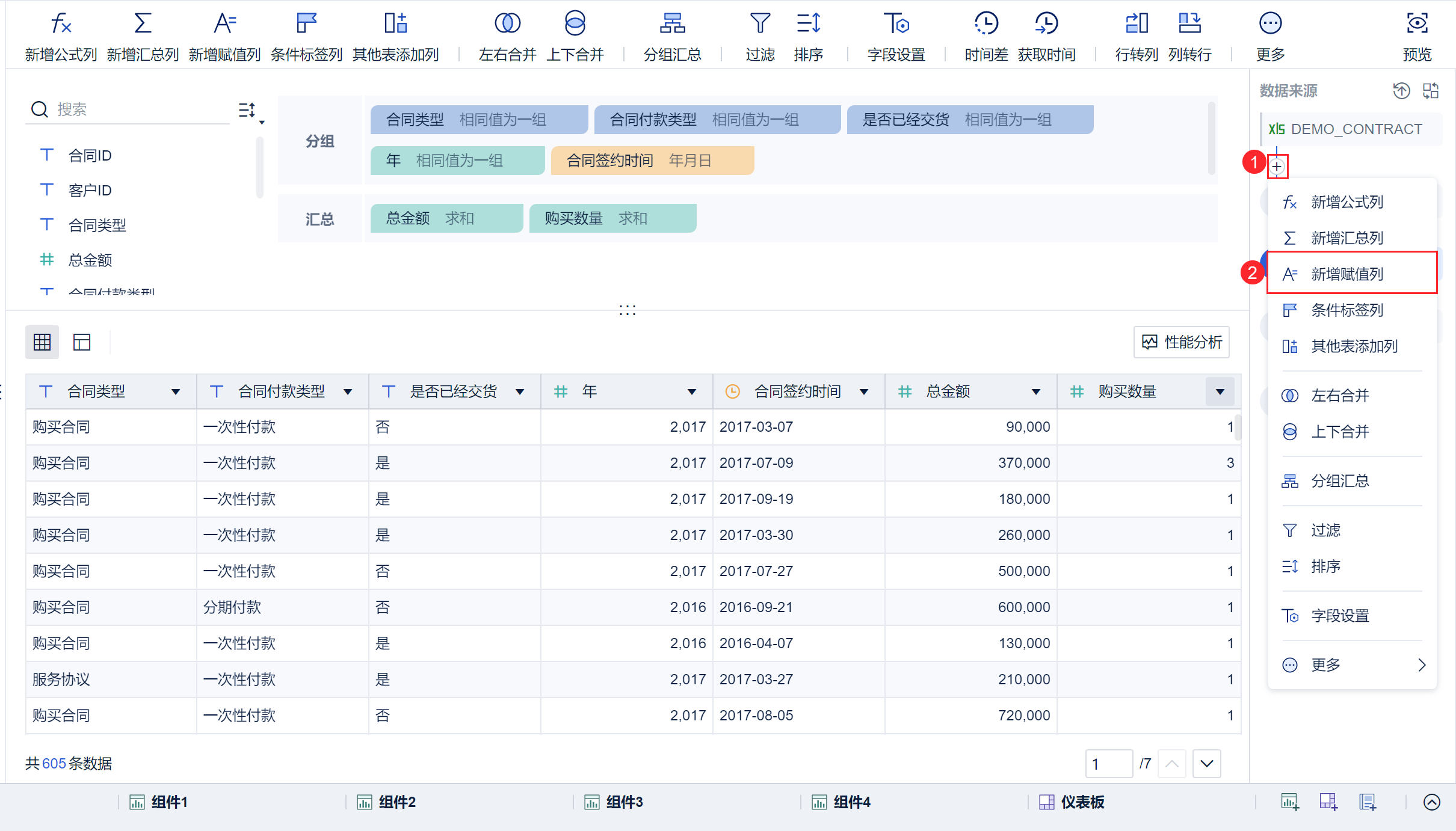The width and height of the screenshot is (1456, 831).
Task: Click the 预览 preview icon
Action: tap(1416, 24)
